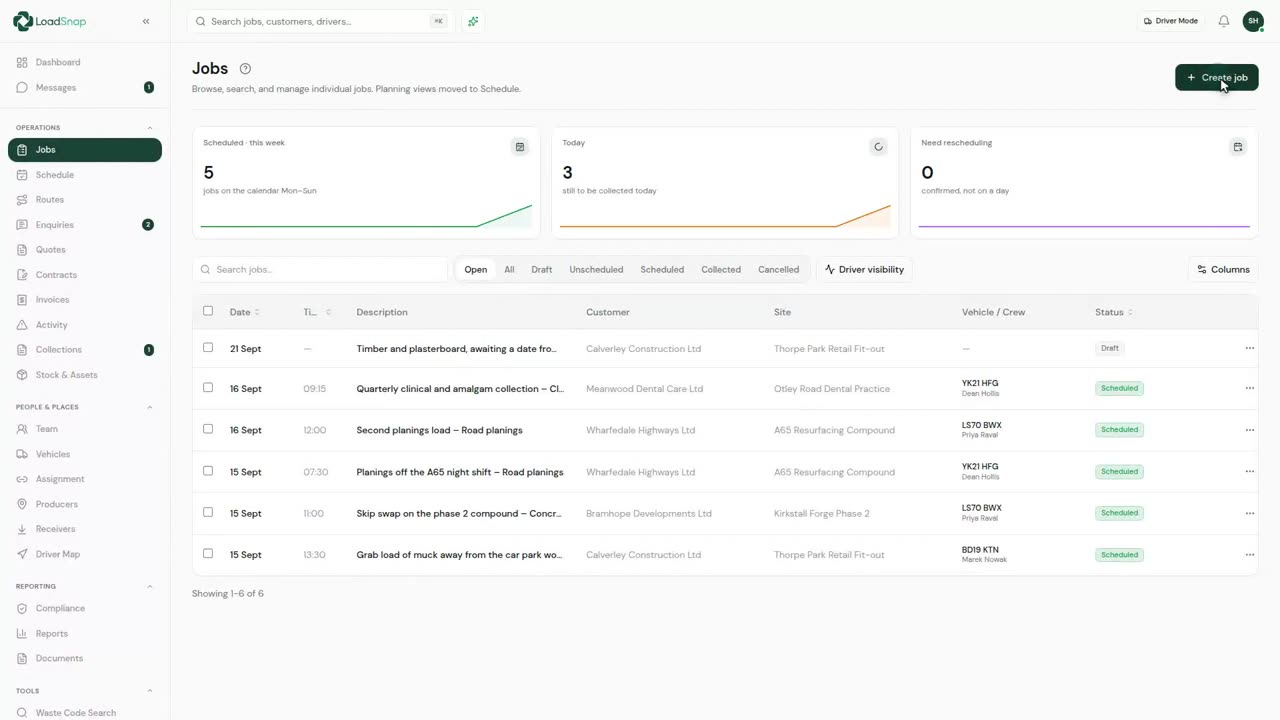Open the SH user avatar menu
1280x720 pixels.
pos(1253,21)
